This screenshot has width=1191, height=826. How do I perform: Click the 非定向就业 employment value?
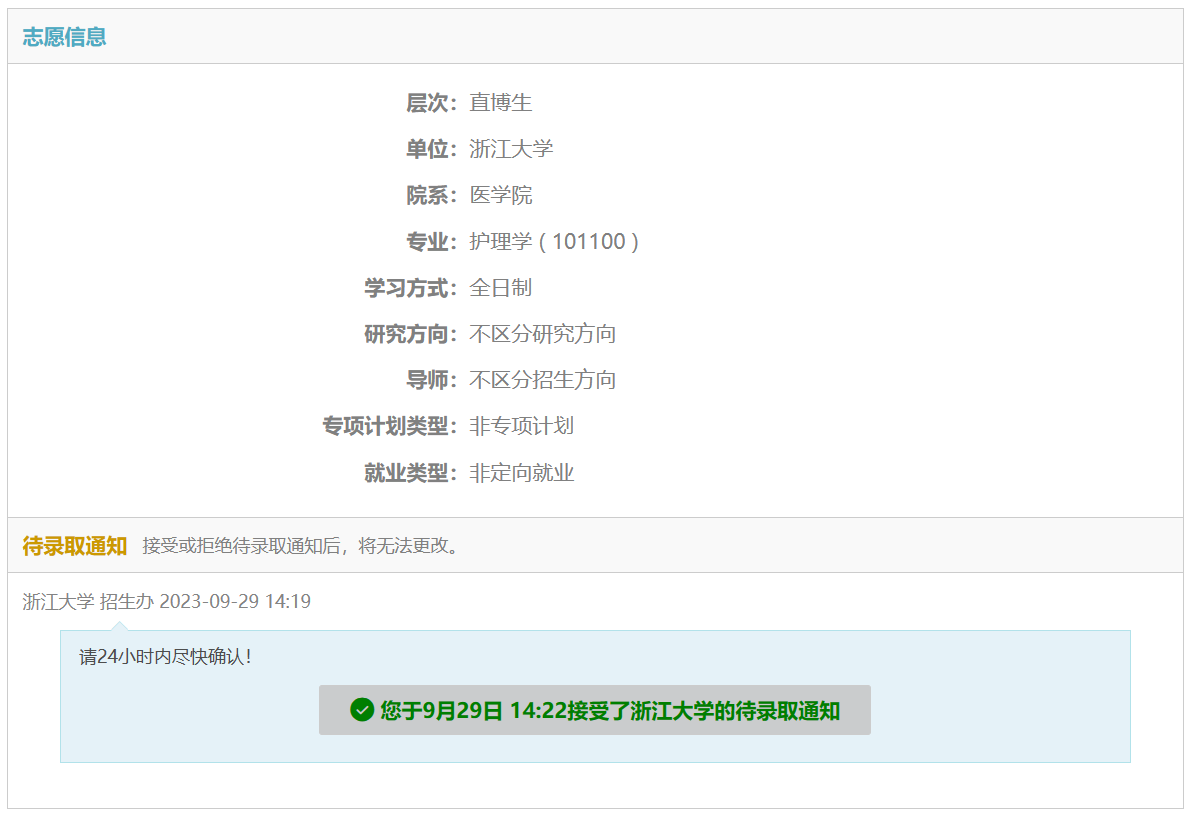(x=522, y=473)
